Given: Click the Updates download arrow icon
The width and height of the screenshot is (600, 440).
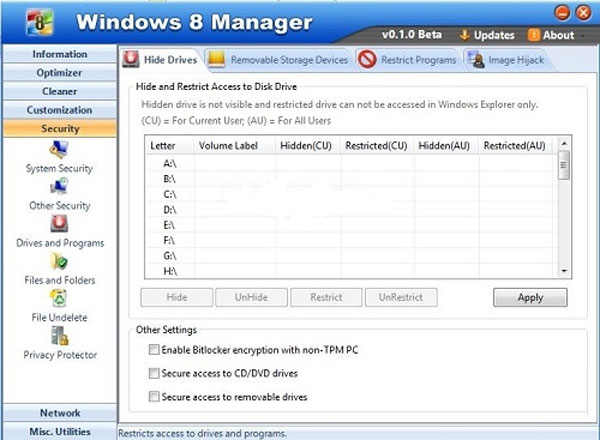Looking at the screenshot, I should click(x=465, y=35).
